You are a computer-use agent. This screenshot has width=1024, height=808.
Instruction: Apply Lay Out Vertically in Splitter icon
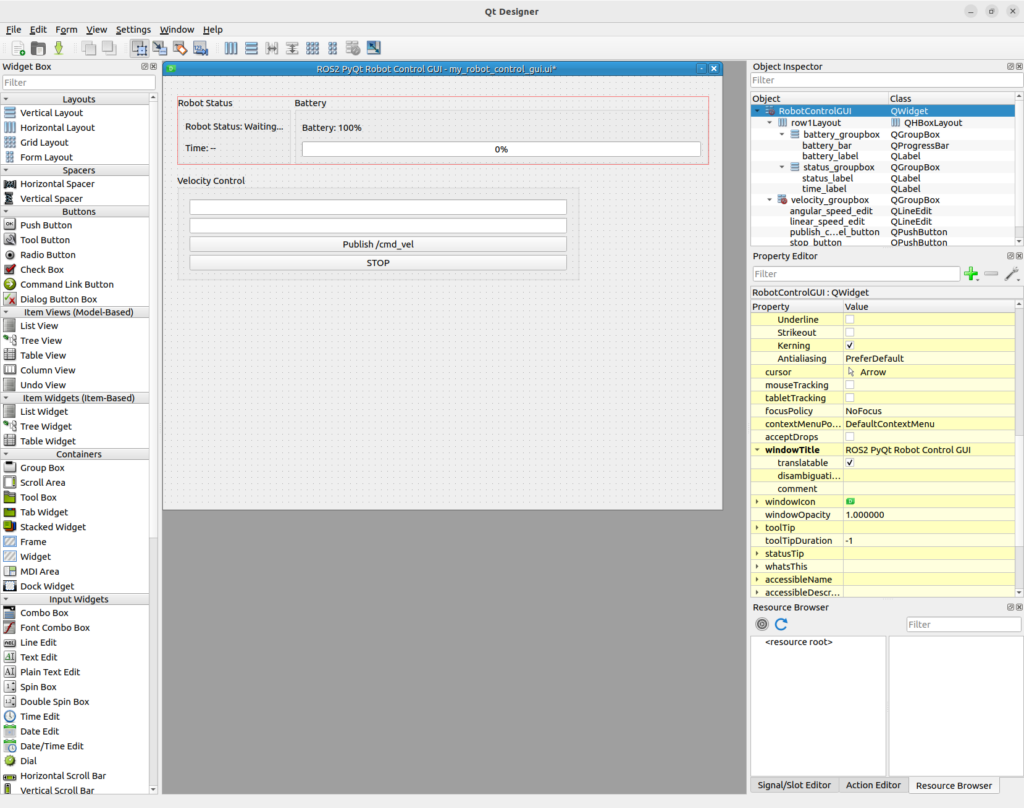point(292,48)
